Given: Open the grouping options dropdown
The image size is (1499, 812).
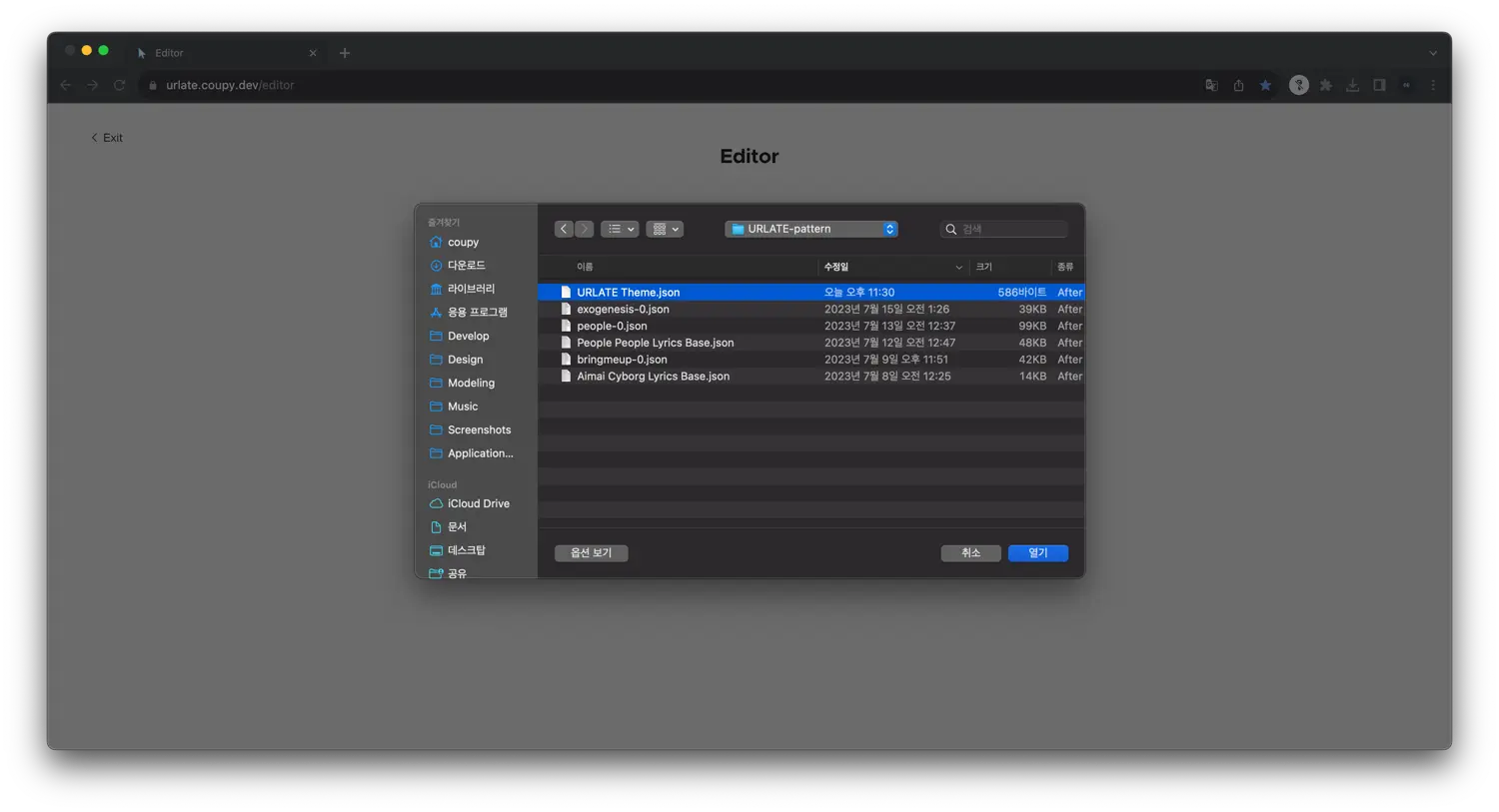Looking at the screenshot, I should tap(665, 229).
